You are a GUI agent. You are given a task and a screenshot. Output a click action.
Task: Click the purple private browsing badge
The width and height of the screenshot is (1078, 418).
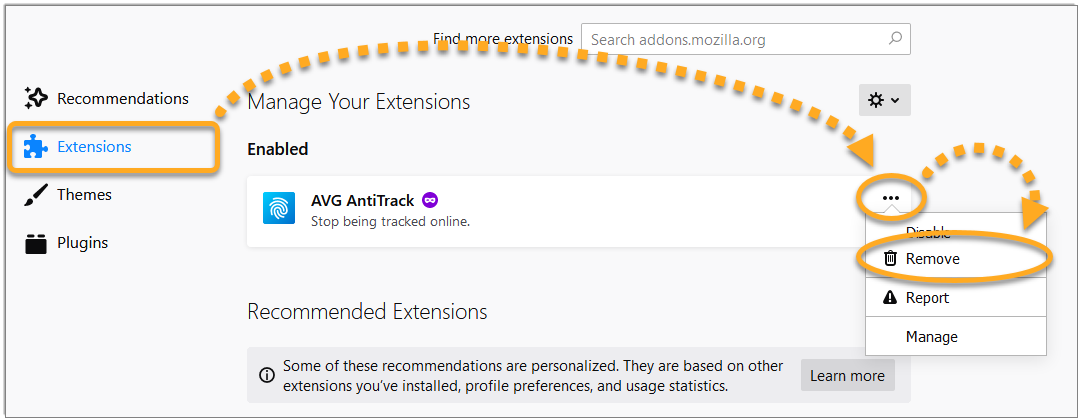click(x=430, y=200)
